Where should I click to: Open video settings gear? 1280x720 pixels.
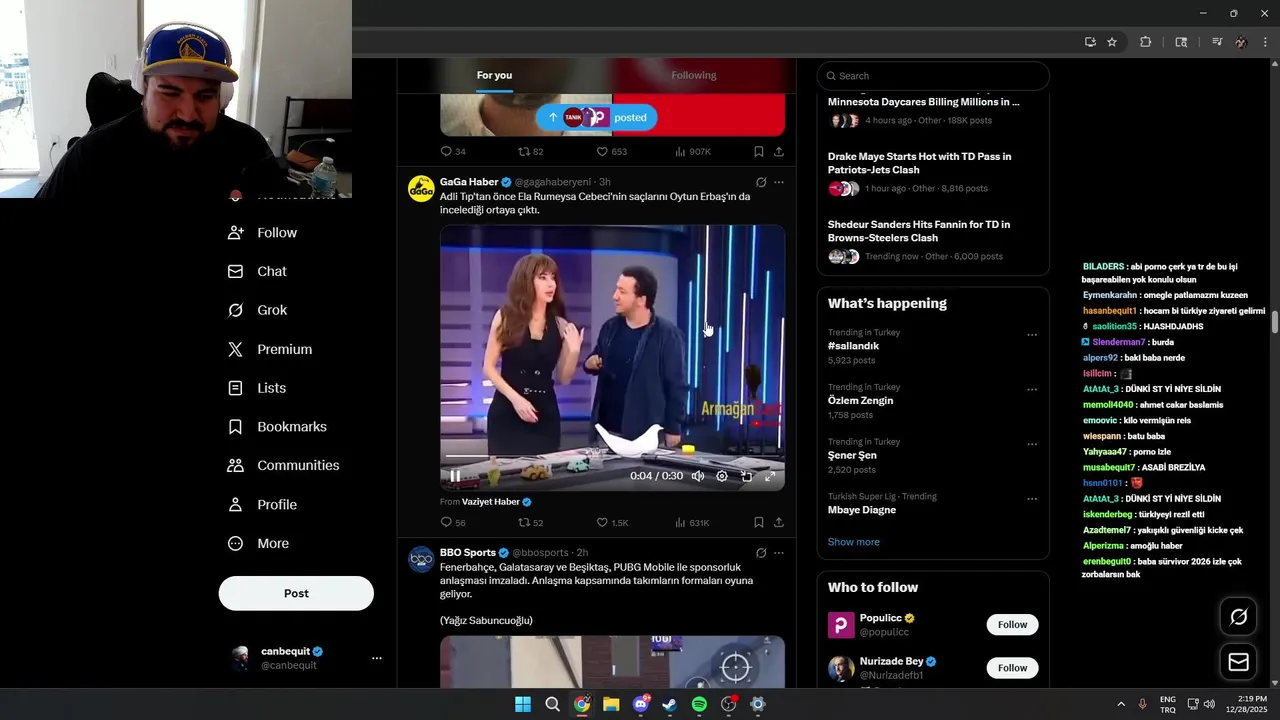[722, 476]
